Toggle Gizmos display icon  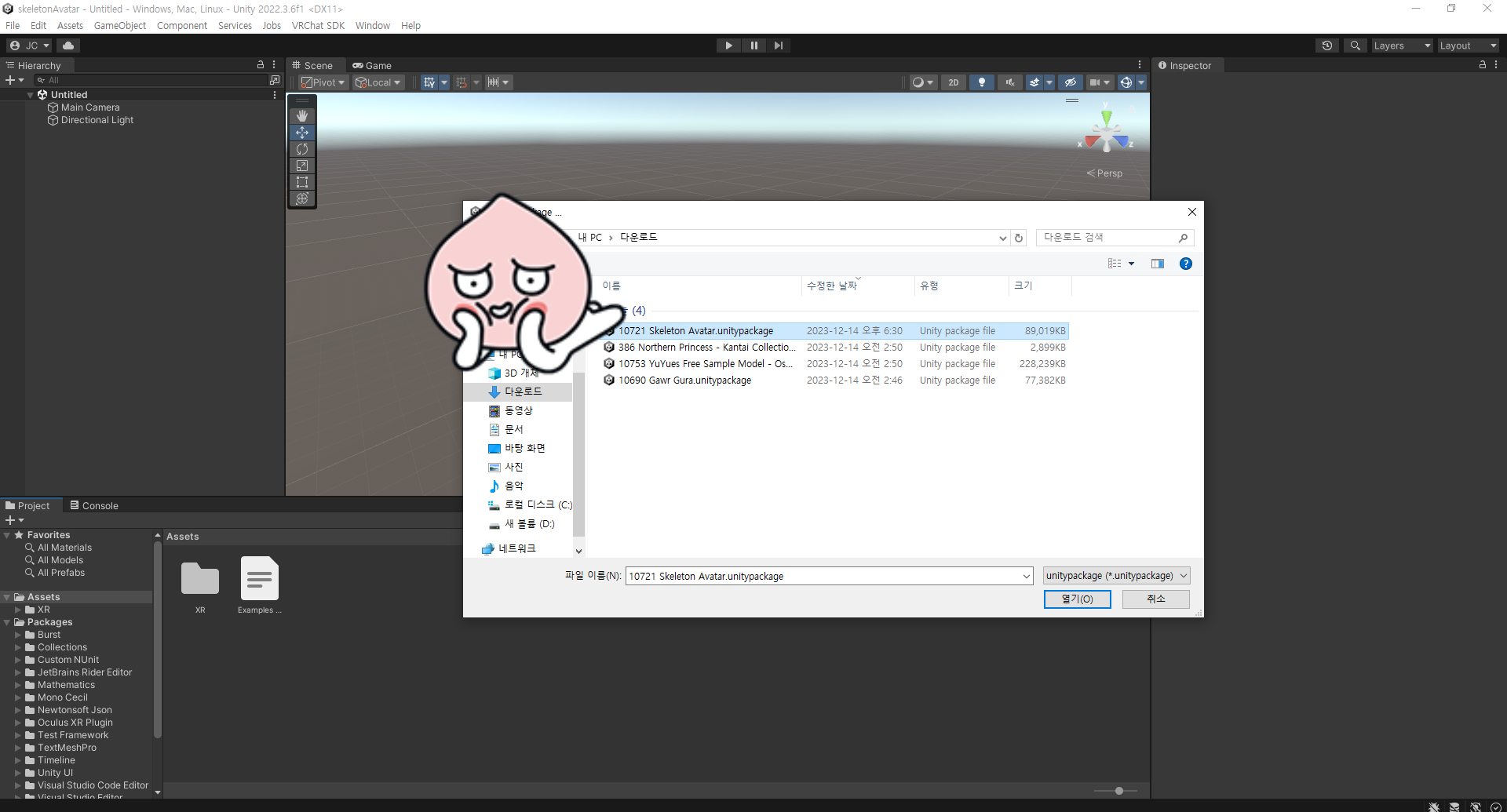[1126, 82]
